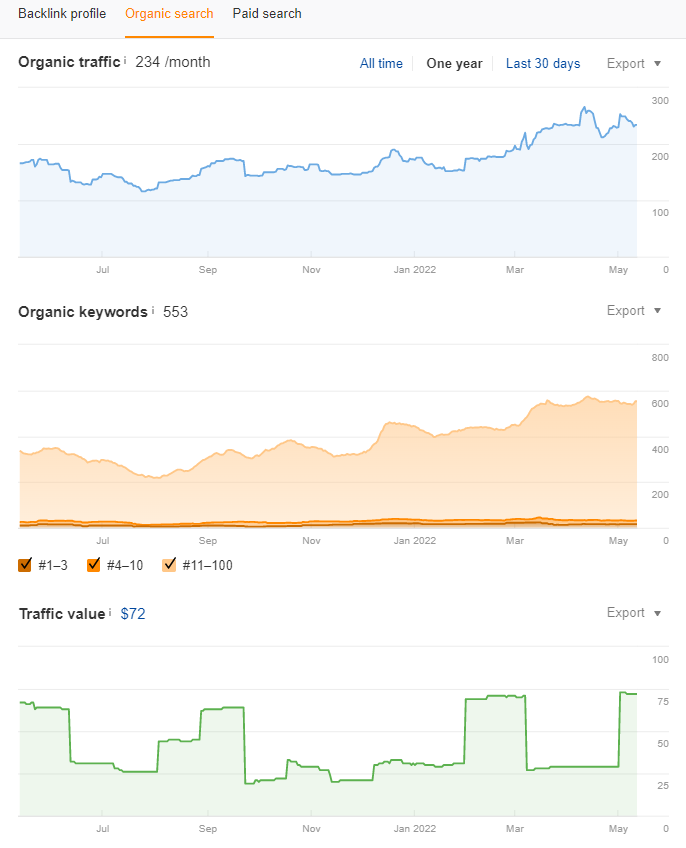Switch to the Backlink profile tab
The image size is (686, 848).
pos(62,14)
